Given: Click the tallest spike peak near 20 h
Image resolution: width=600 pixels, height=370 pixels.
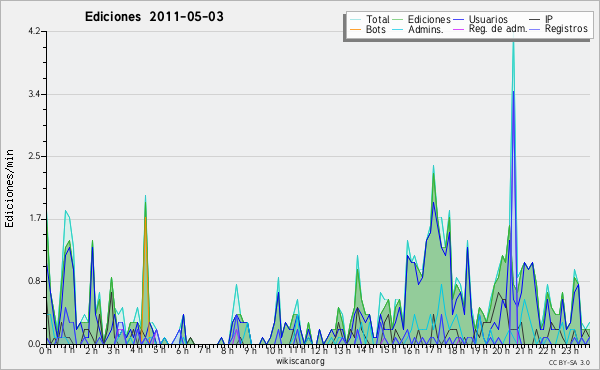Looking at the screenshot, I should 513,44.
